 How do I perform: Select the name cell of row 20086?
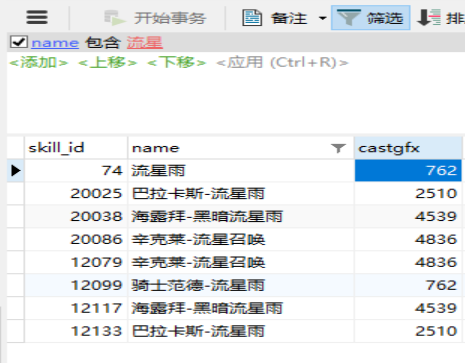click(x=241, y=240)
